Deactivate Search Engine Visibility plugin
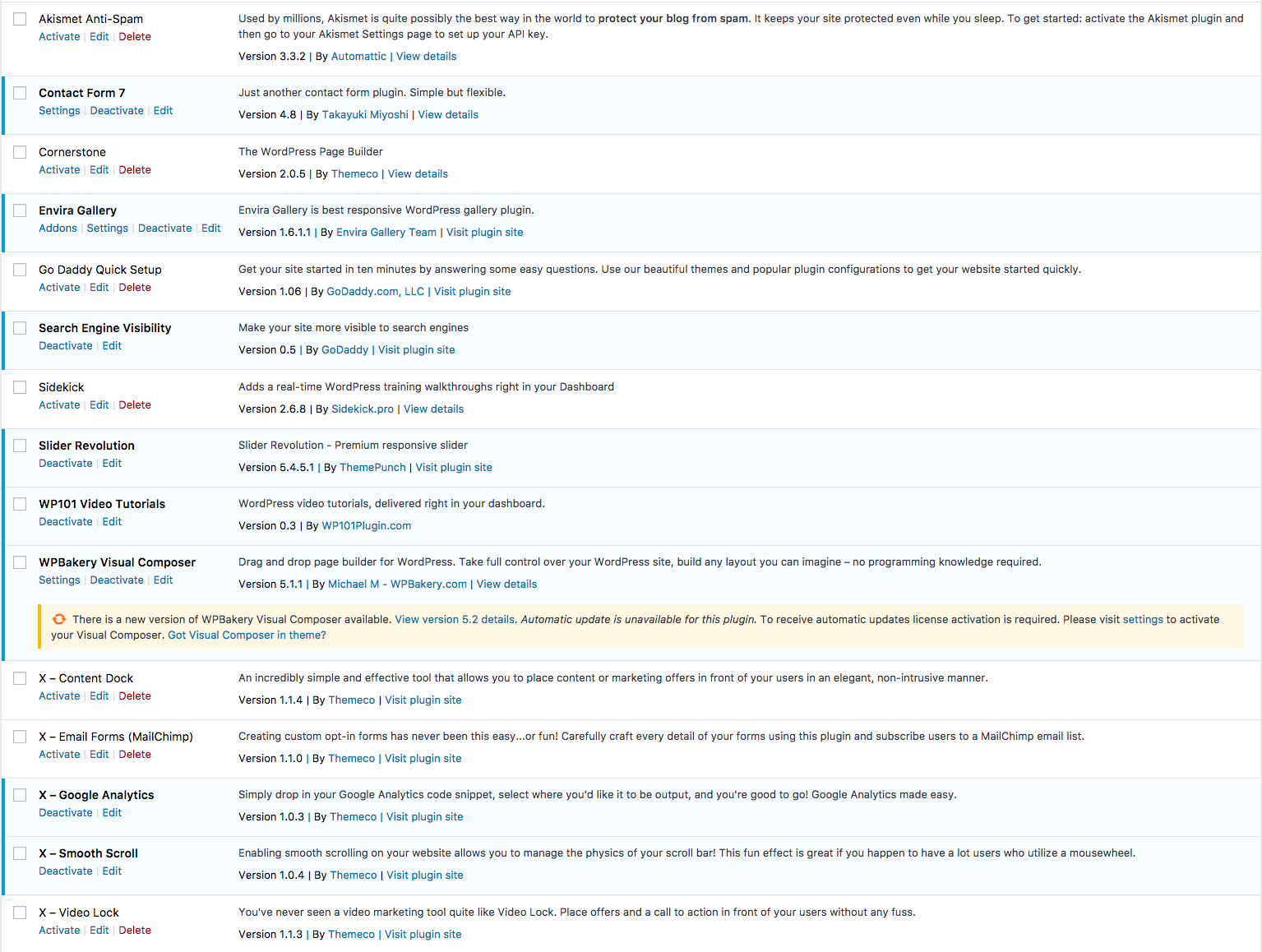The height and width of the screenshot is (952, 1262). [x=66, y=345]
